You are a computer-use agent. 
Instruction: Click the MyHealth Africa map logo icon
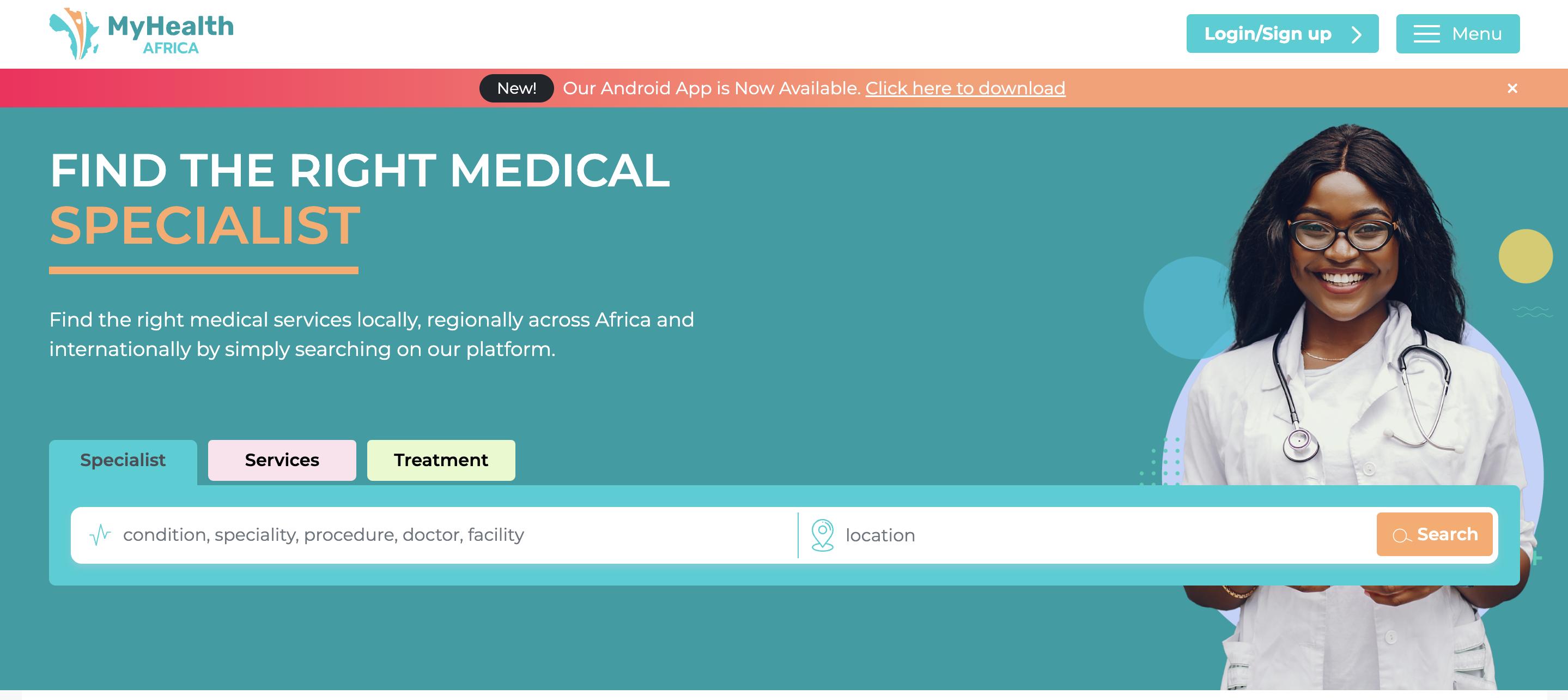click(74, 33)
